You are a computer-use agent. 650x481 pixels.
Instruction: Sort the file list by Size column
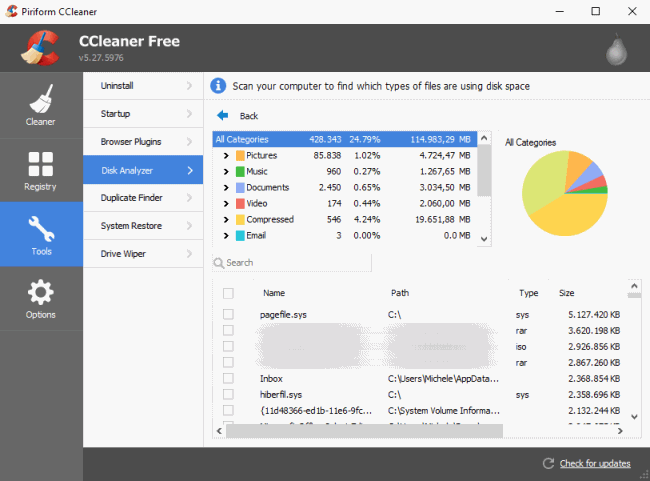pyautogui.click(x=567, y=293)
